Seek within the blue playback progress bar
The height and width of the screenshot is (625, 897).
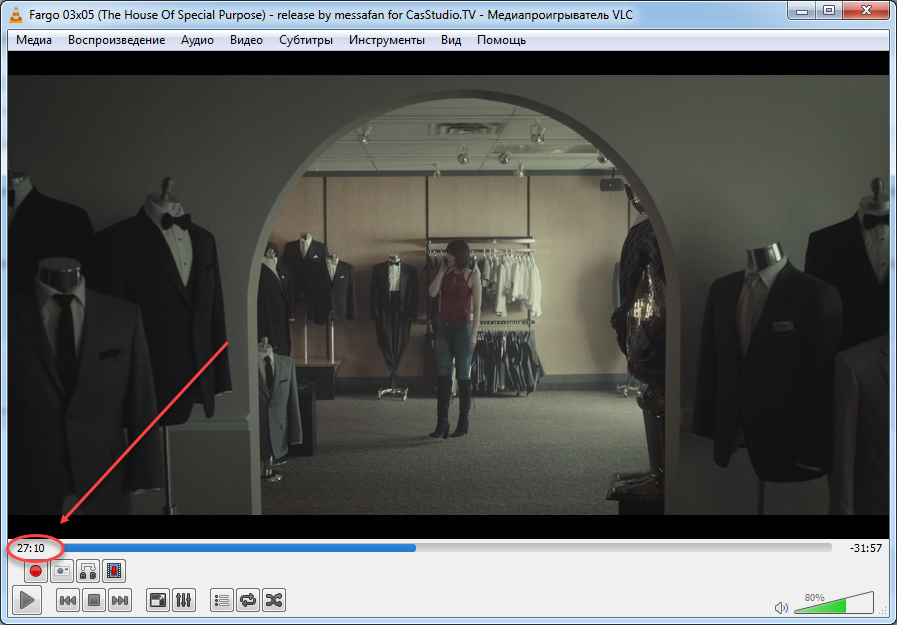pyautogui.click(x=448, y=548)
